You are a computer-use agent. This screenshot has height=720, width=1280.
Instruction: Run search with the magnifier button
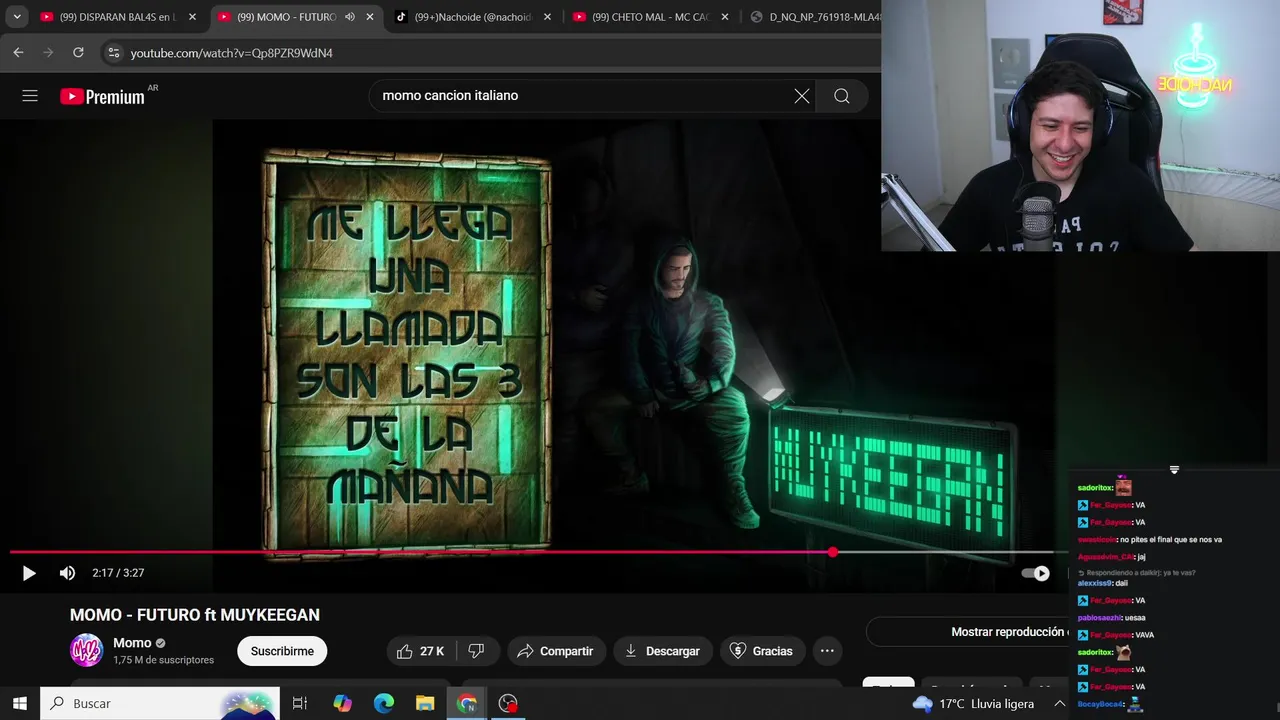coord(842,96)
